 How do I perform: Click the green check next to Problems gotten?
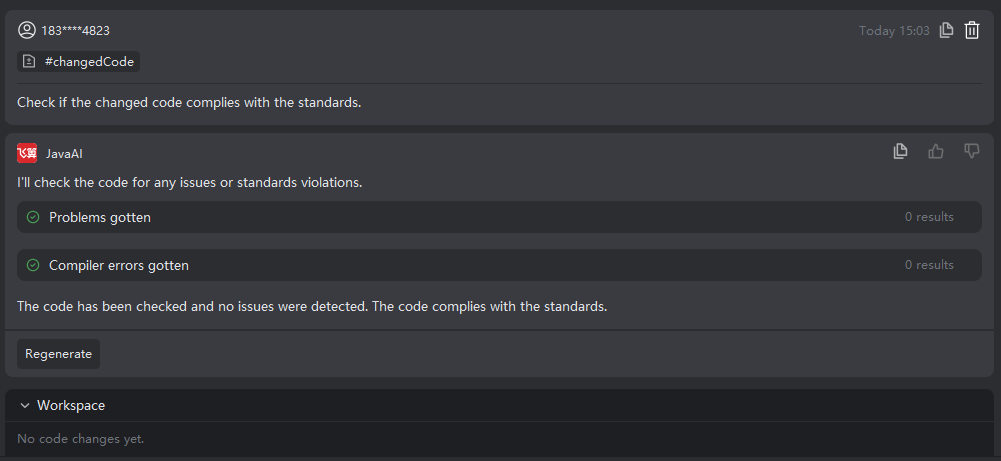[x=33, y=217]
